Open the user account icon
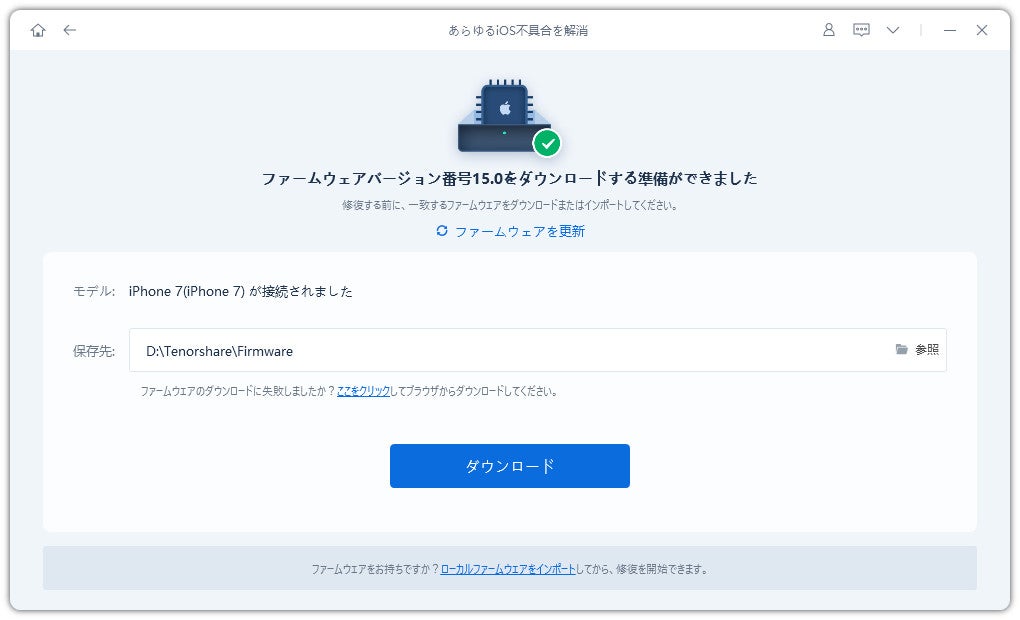The height and width of the screenshot is (620, 1020). (x=829, y=30)
